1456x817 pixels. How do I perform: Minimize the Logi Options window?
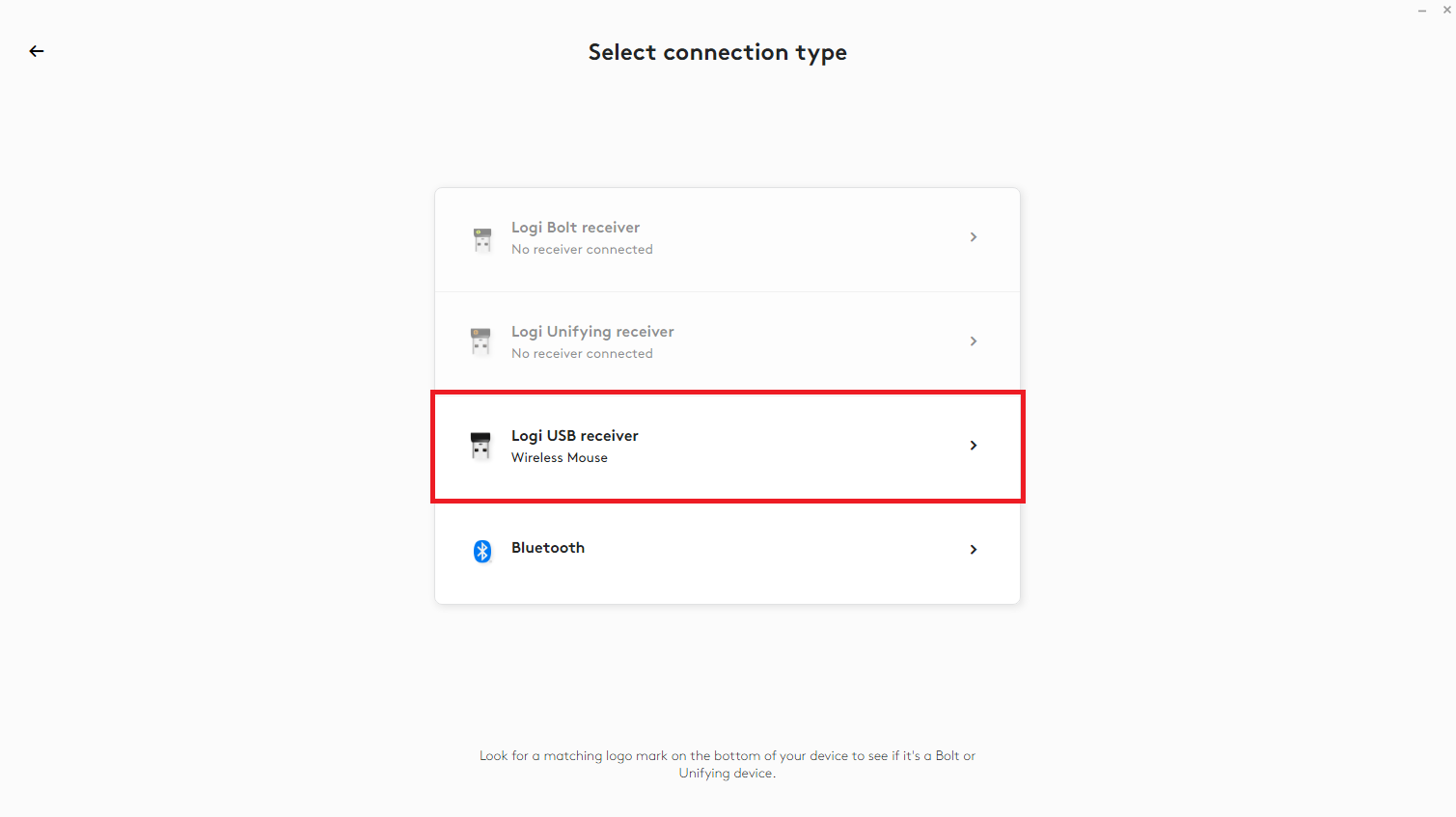[1422, 11]
